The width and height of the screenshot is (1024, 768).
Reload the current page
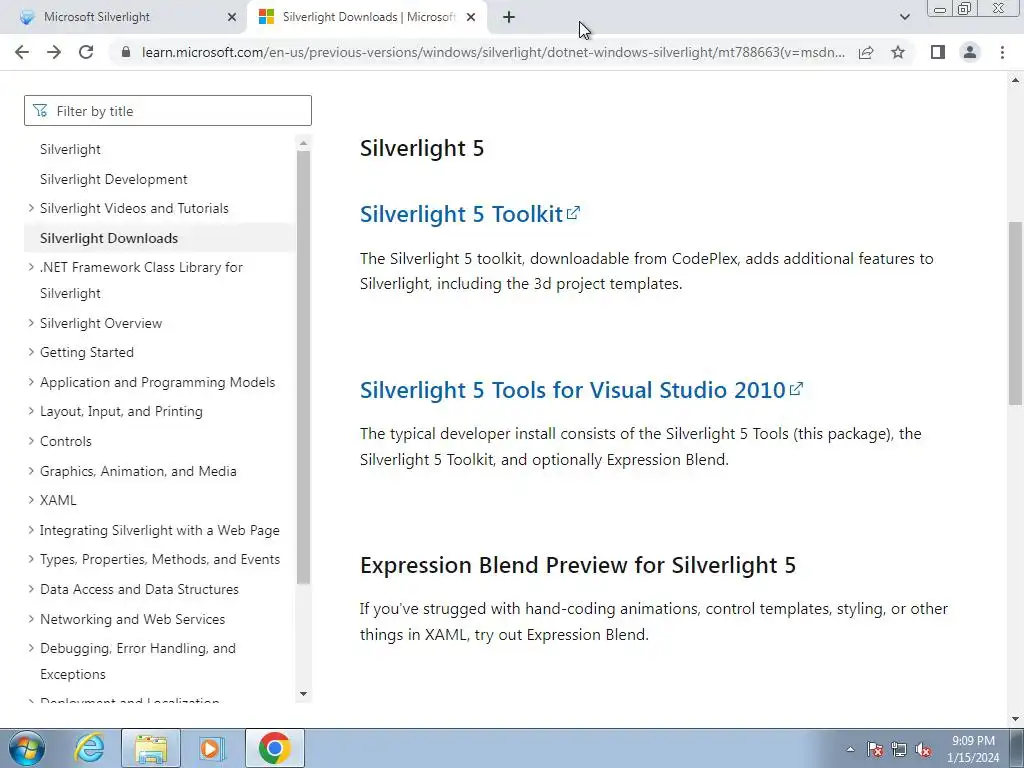[x=86, y=52]
